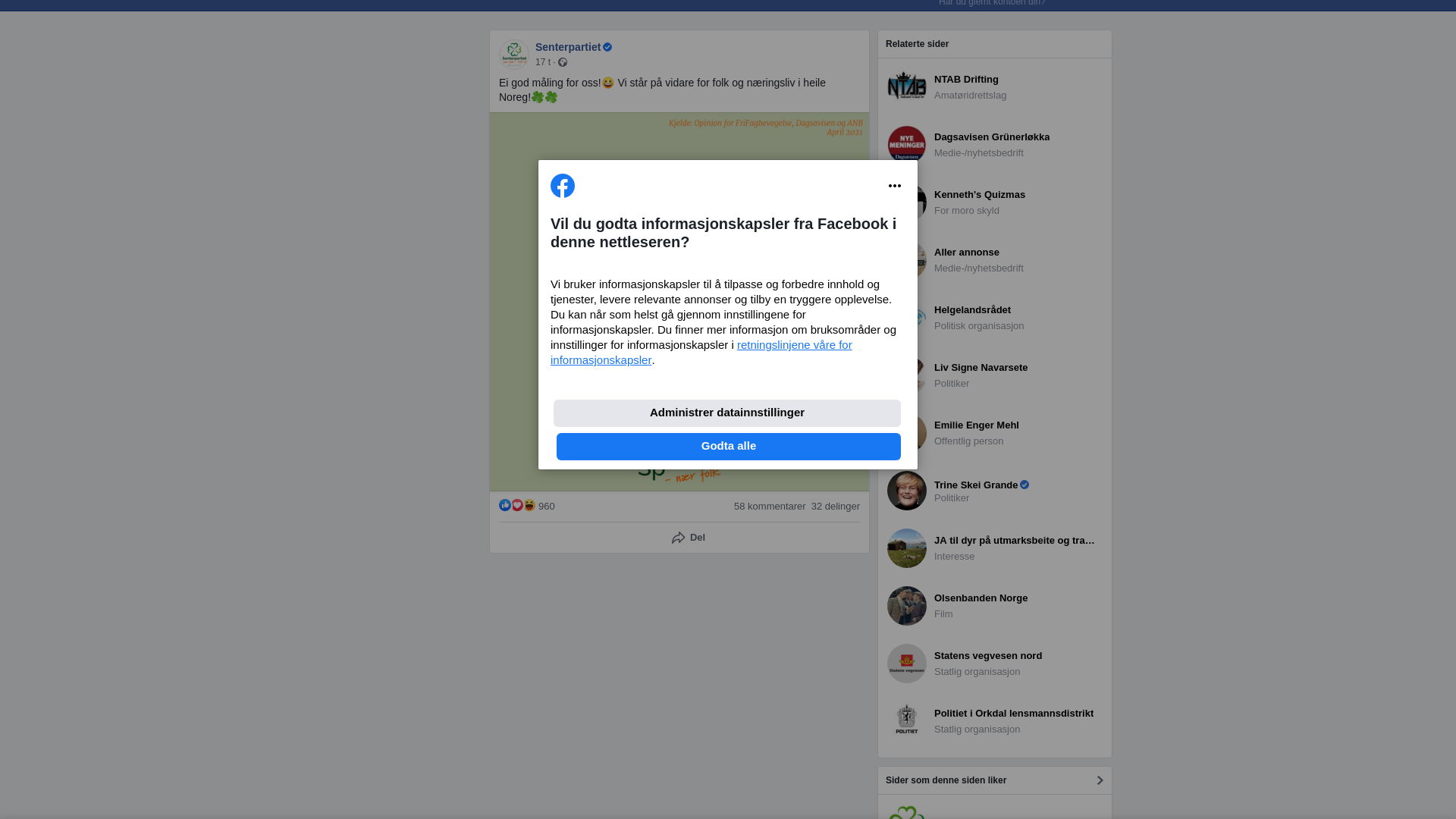Open Olsenbanden Norge page
This screenshot has width=1456, height=819.
pos(981,598)
